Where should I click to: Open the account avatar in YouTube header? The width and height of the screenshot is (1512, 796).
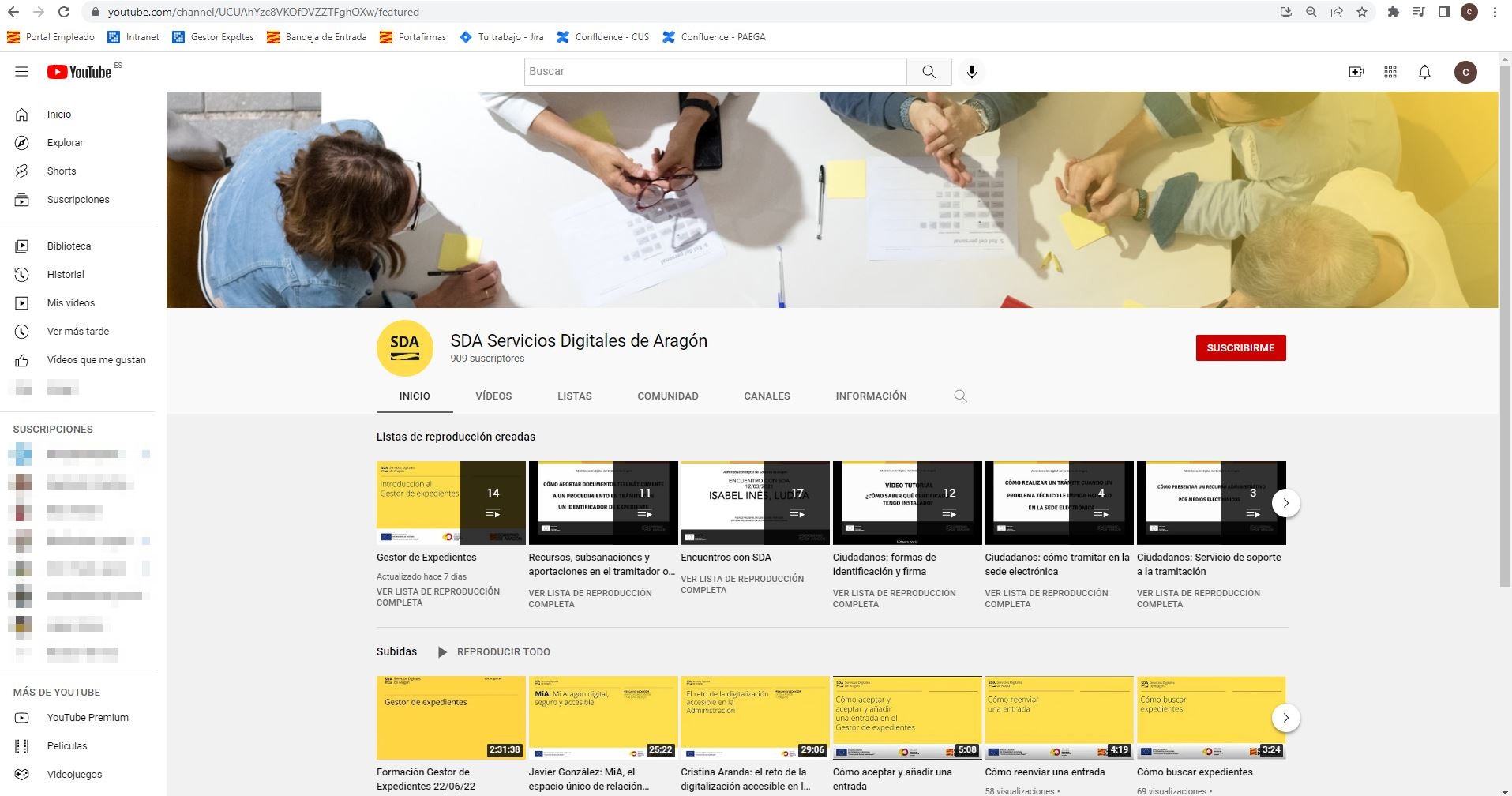(1466, 72)
